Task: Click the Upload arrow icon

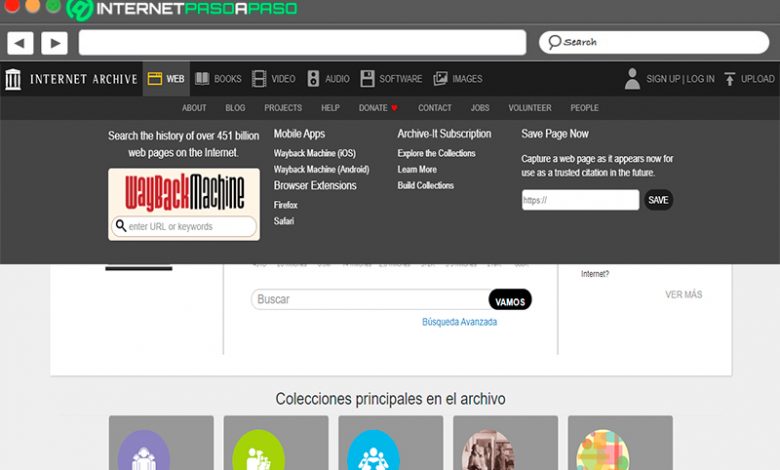Action: coord(729,79)
